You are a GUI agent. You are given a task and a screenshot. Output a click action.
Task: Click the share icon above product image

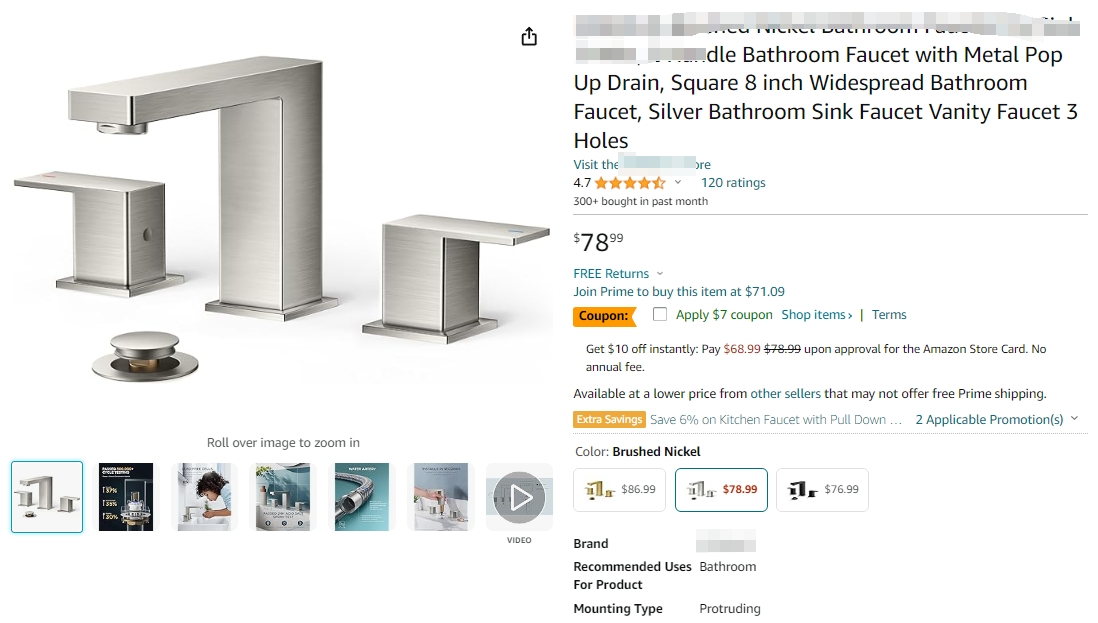pos(529,37)
